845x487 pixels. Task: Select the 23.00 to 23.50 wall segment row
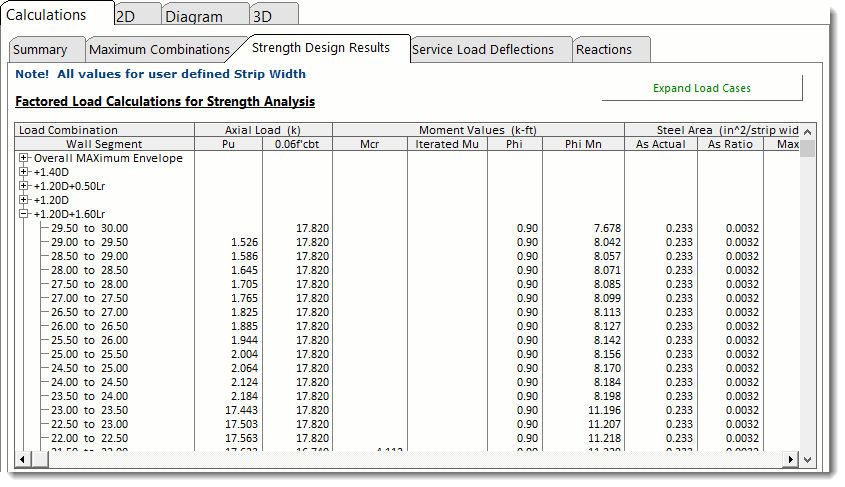point(90,410)
